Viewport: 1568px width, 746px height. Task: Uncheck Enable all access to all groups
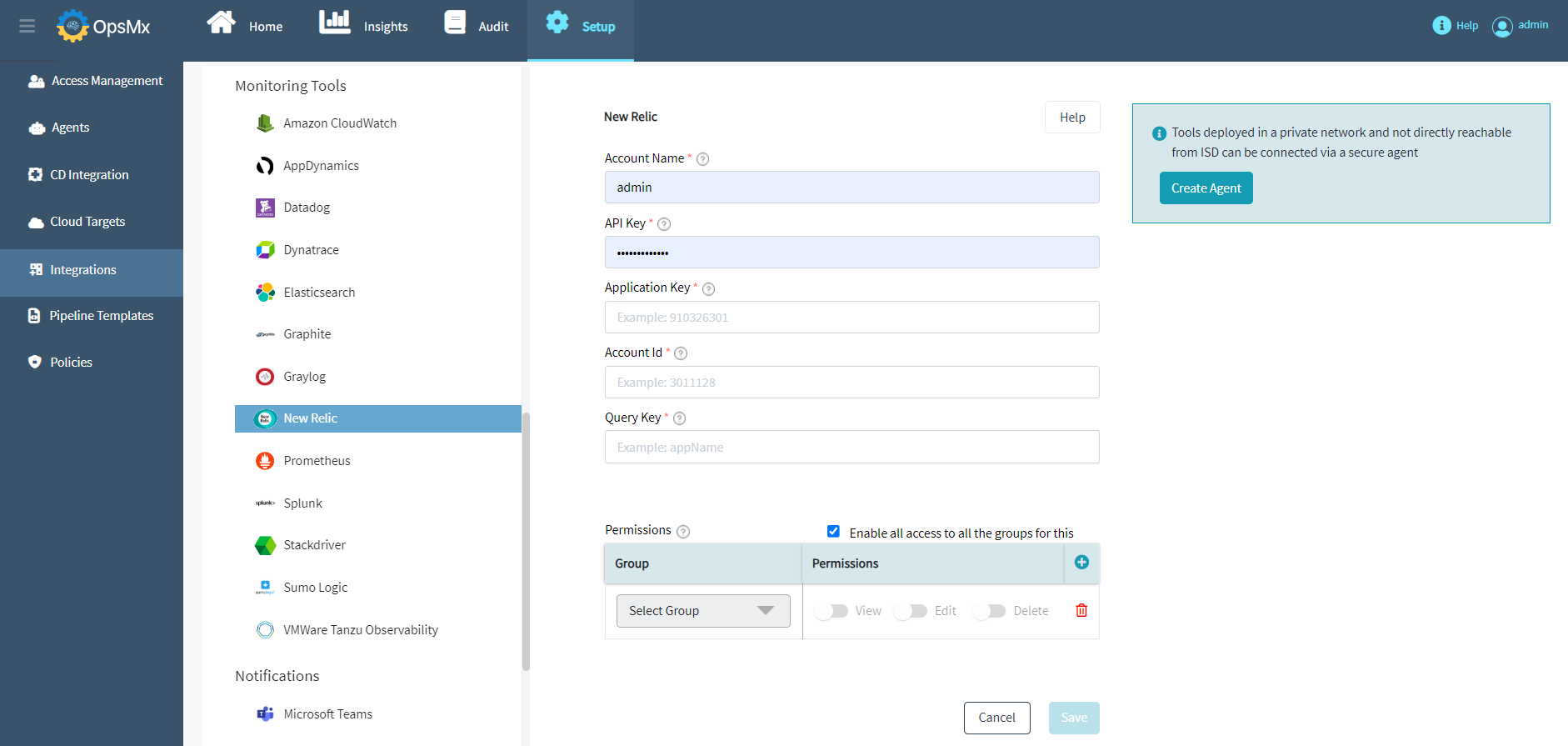click(833, 532)
